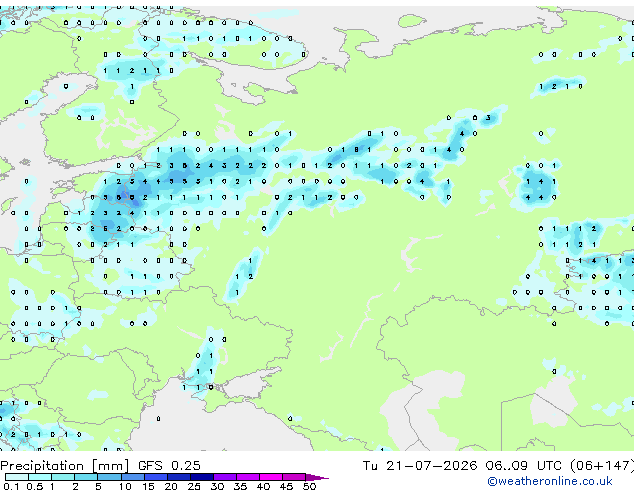Image resolution: width=634 pixels, height=490 pixels.
Task: Click the '06..09 UTC' time range text
Action: coord(524,465)
